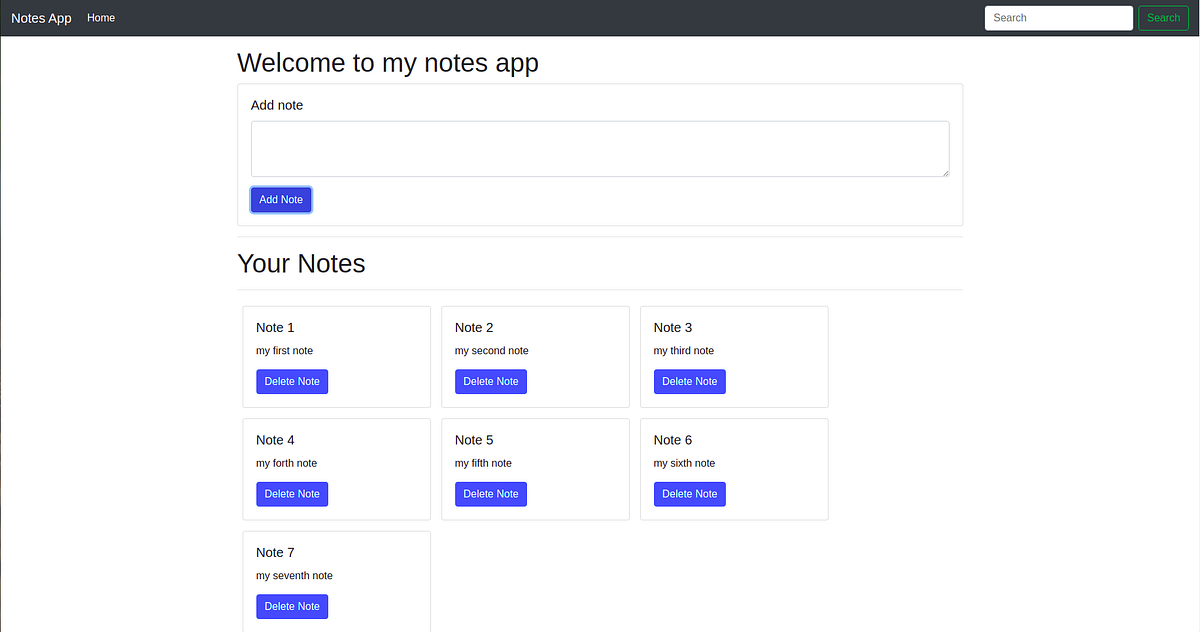Delete Note 2 my second note
This screenshot has height=632, width=1200.
[490, 381]
